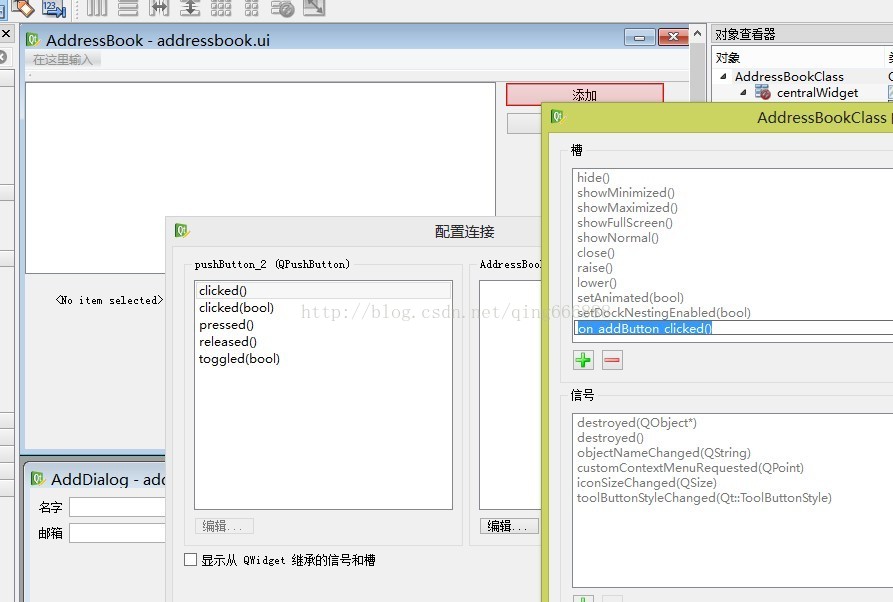Apply Lay Out Vertically from toolbar

coord(128,7)
